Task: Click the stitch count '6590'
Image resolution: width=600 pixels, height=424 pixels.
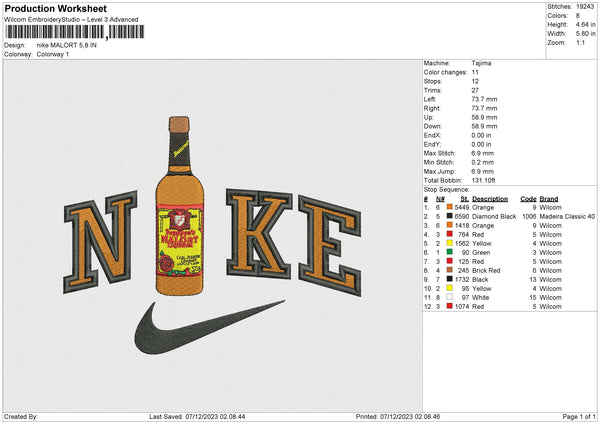Action: [462, 217]
